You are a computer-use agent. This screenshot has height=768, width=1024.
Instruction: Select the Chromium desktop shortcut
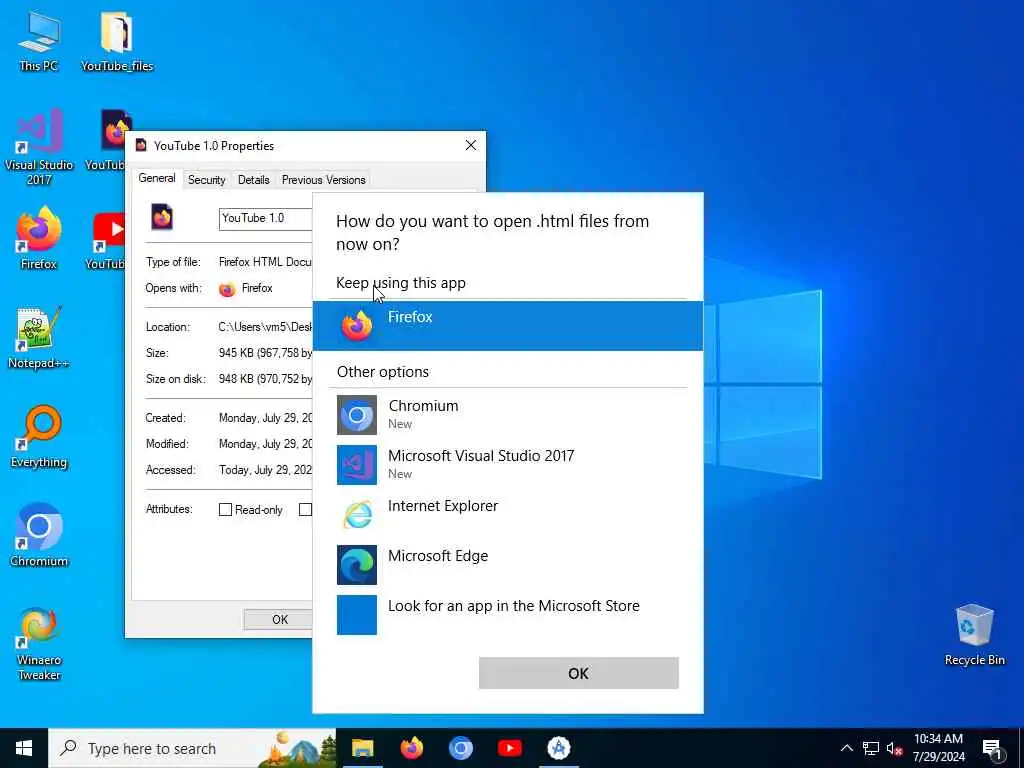[39, 536]
